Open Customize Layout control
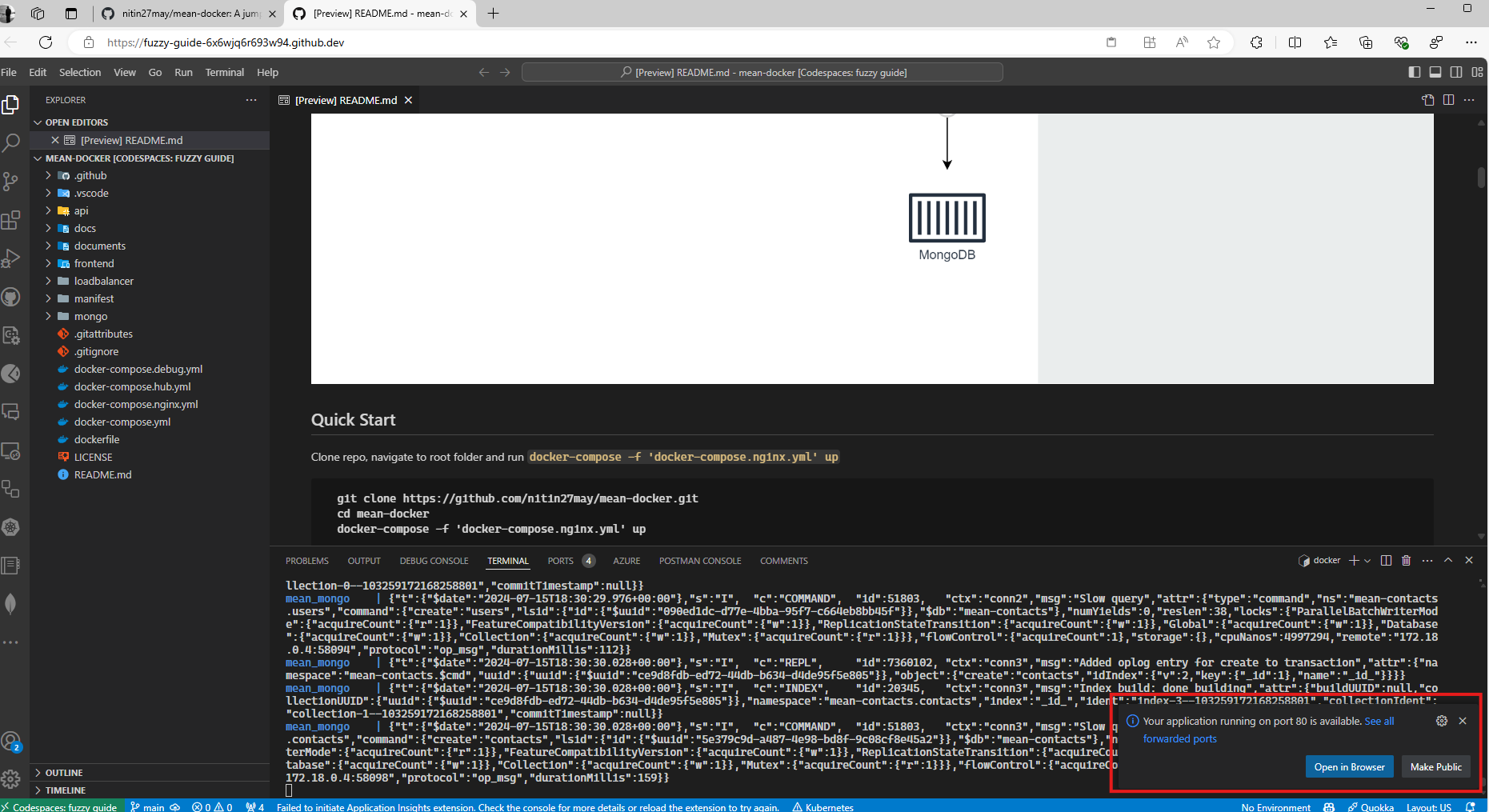 coord(1477,72)
